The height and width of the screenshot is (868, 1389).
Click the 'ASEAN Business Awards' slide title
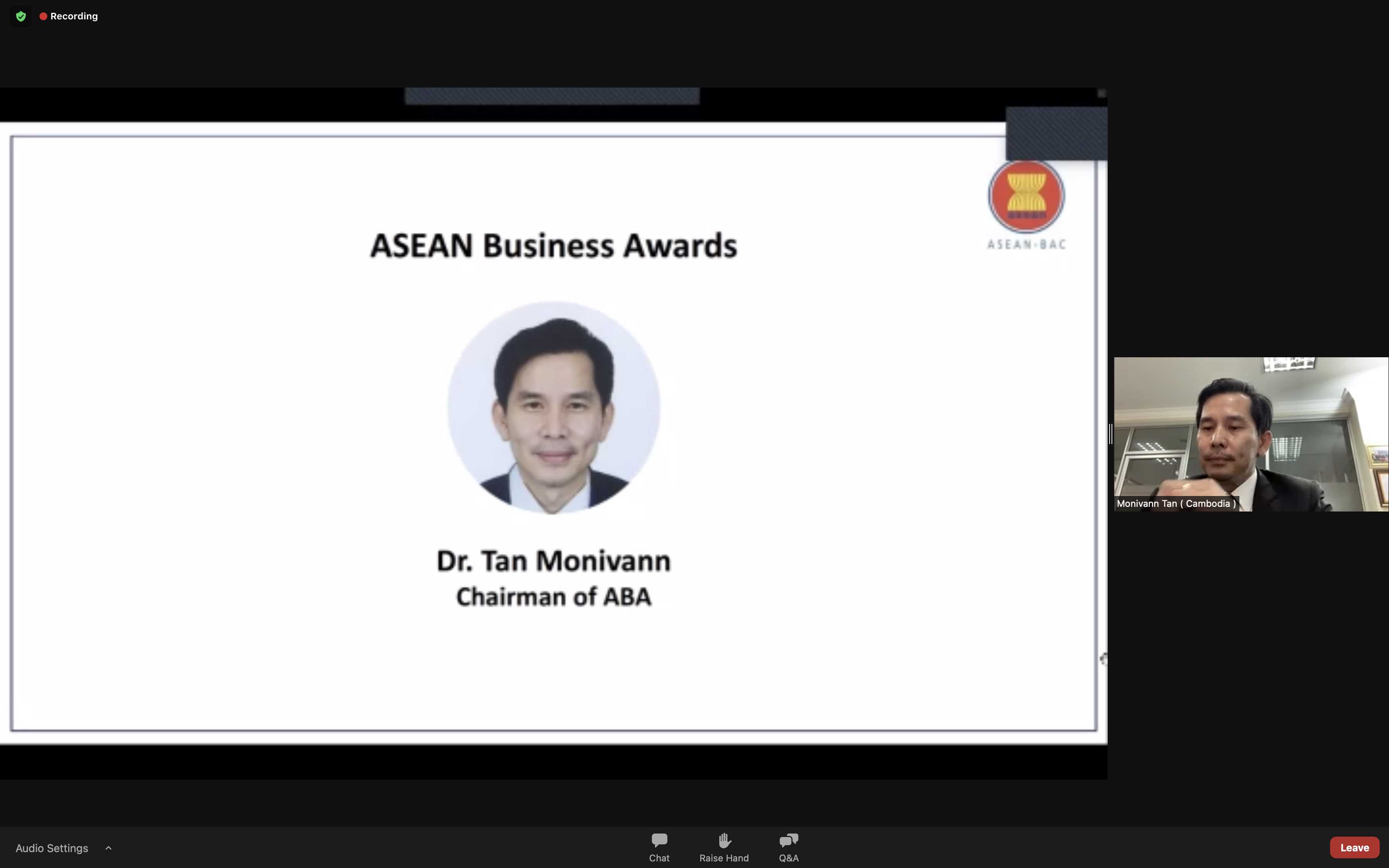click(553, 246)
